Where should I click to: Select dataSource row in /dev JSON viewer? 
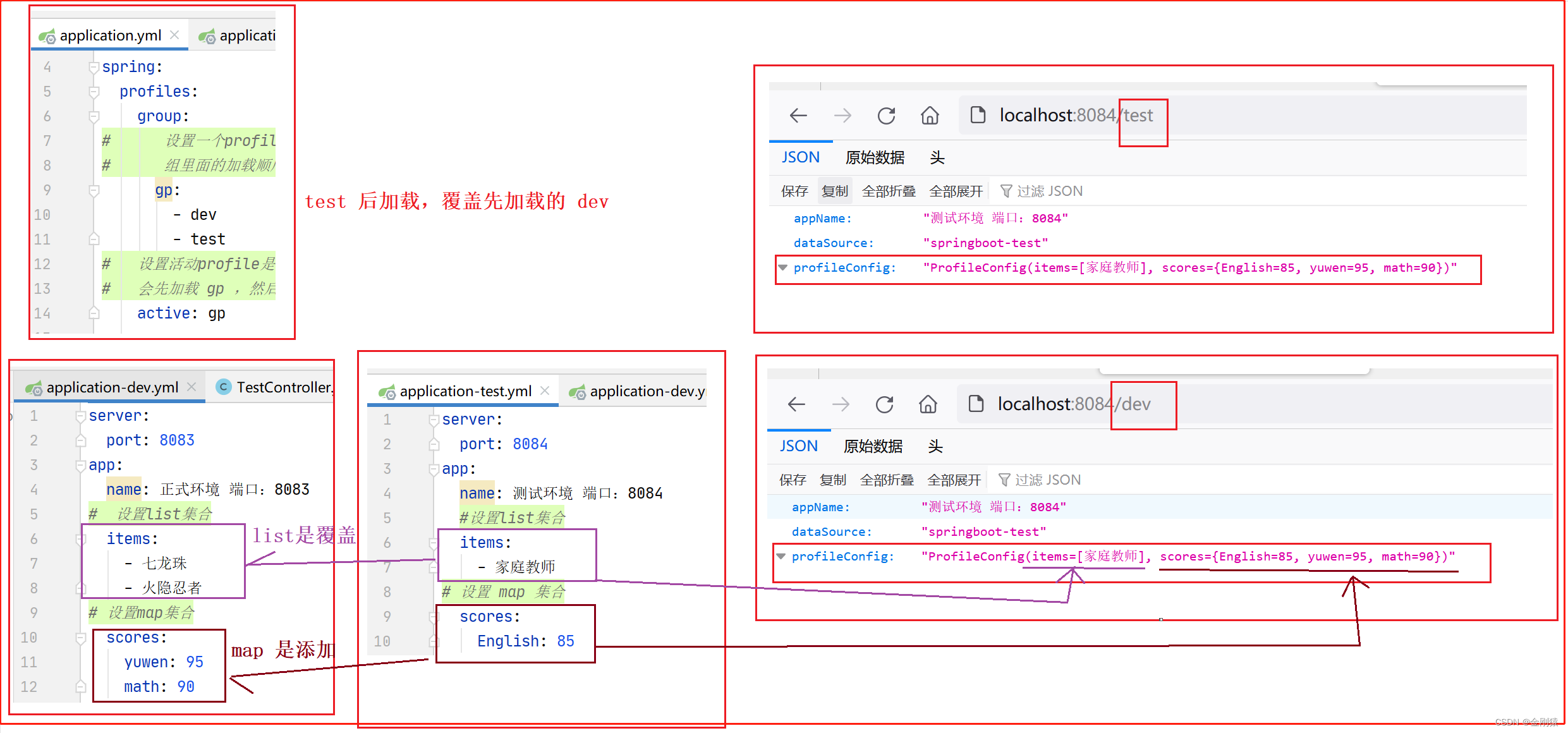pos(1160,531)
